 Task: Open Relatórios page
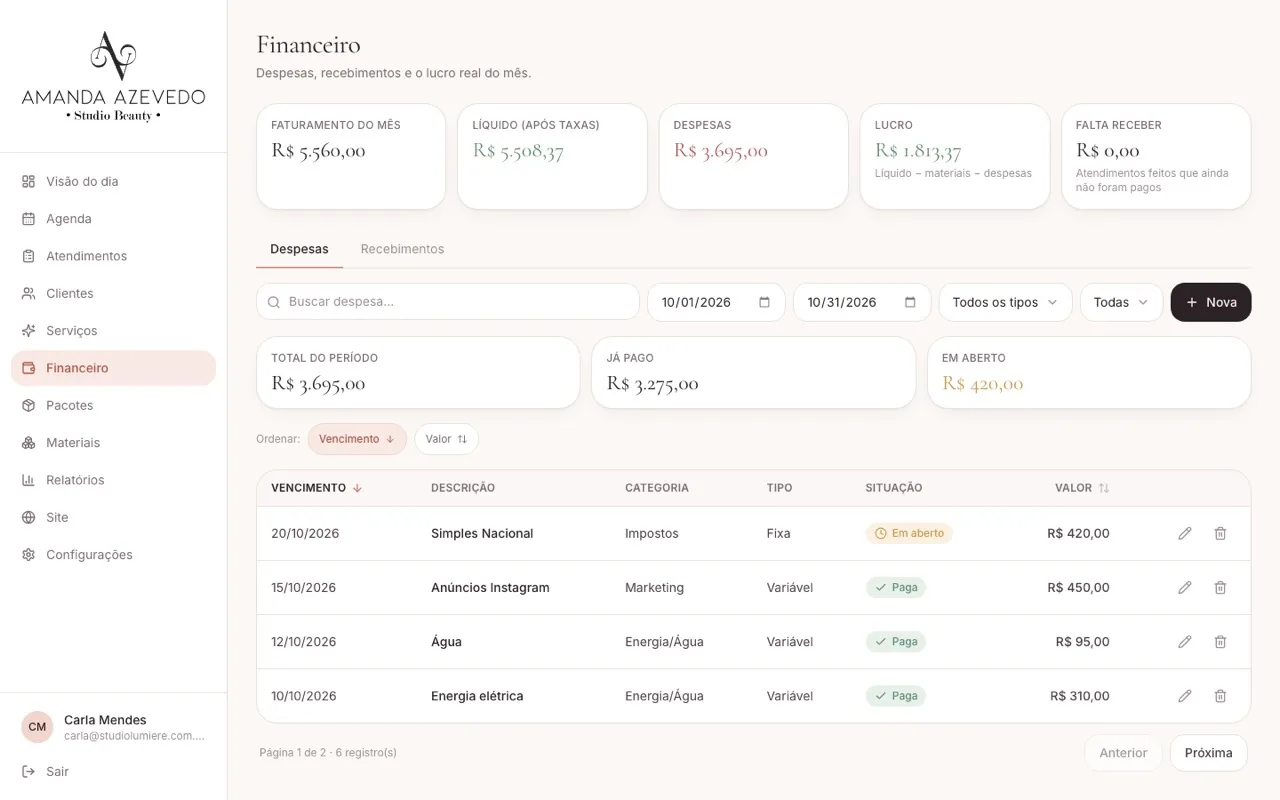(x=113, y=480)
